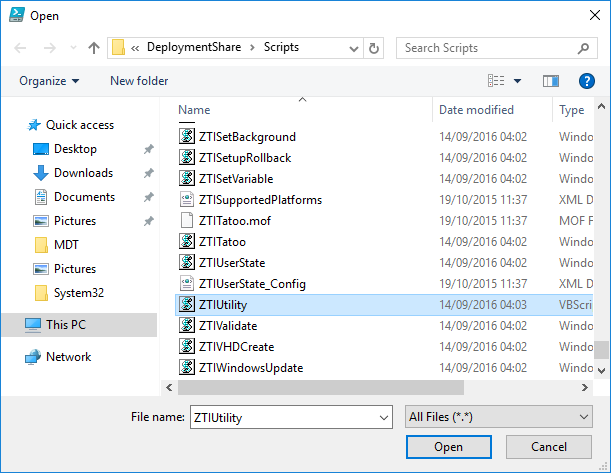Open the change view options dropdown
611x473 pixels.
pos(517,81)
